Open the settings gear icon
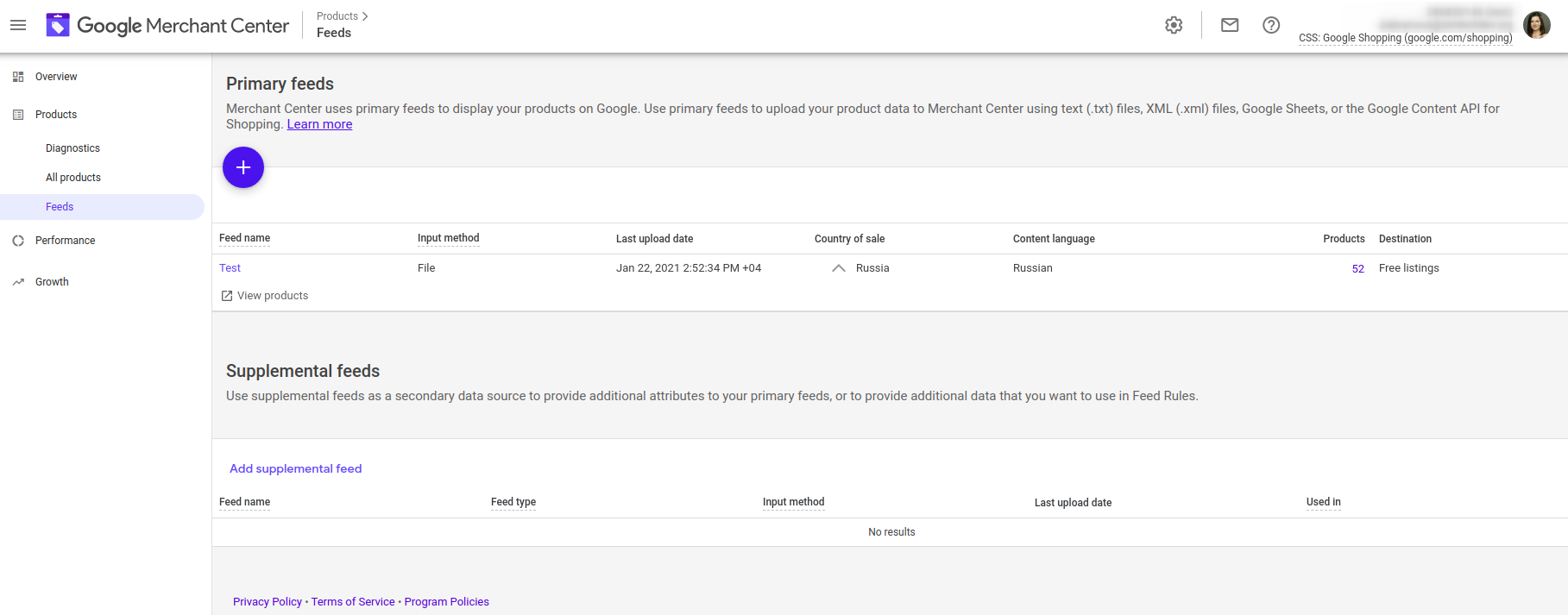The width and height of the screenshot is (1568, 615). 1174,25
